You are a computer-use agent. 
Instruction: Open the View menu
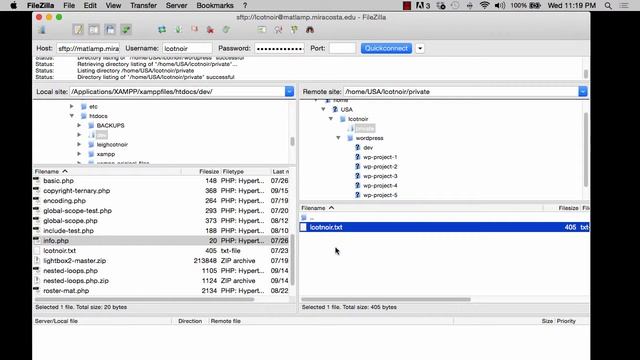pos(113,5)
